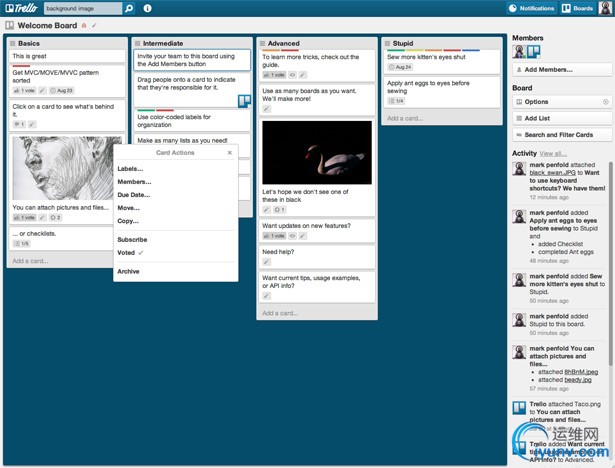Click checklist 1/4 badge on ant eggs card
Image resolution: width=615 pixels, height=468 pixels.
pos(396,101)
